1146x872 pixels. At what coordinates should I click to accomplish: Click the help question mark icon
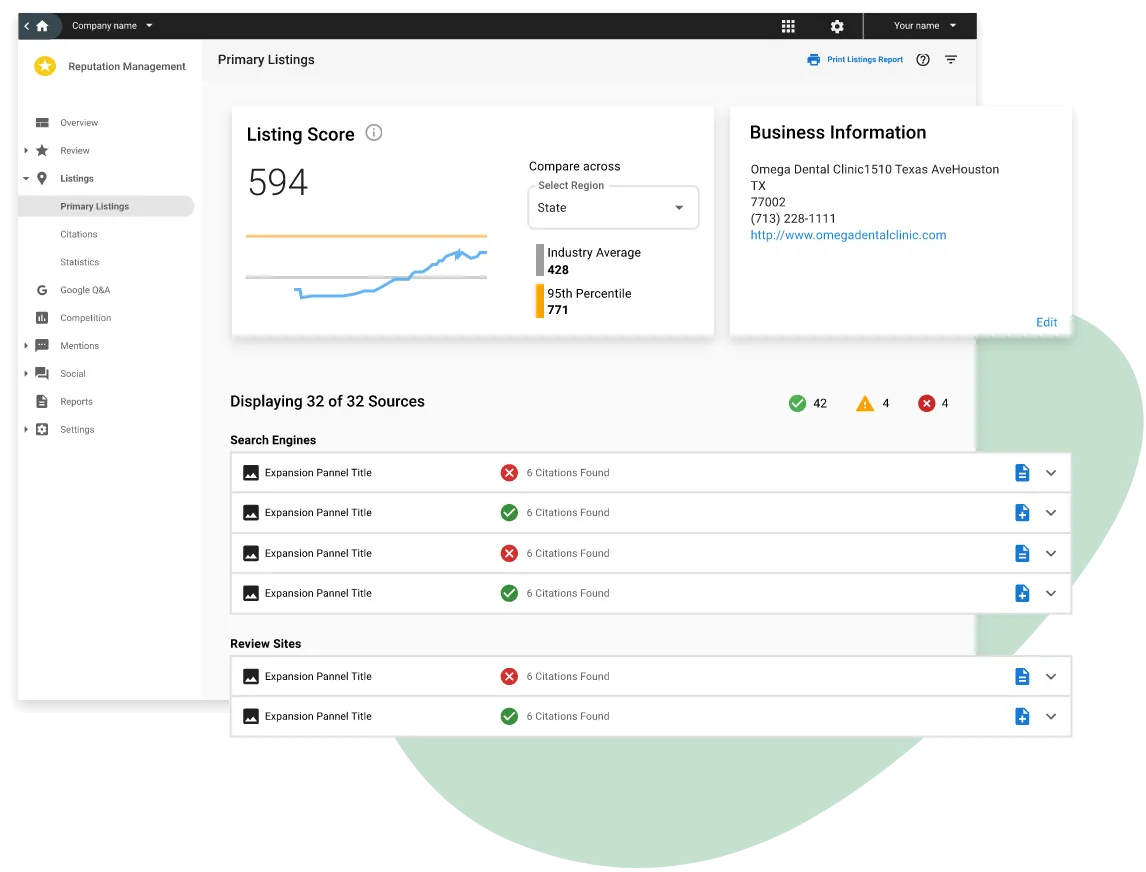tap(922, 59)
